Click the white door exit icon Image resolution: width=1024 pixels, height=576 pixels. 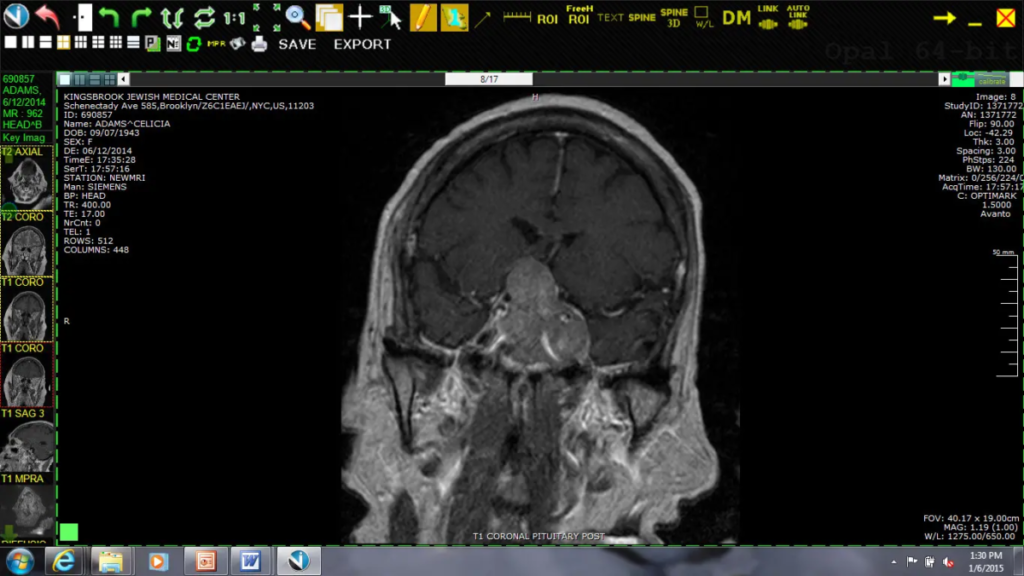point(84,17)
